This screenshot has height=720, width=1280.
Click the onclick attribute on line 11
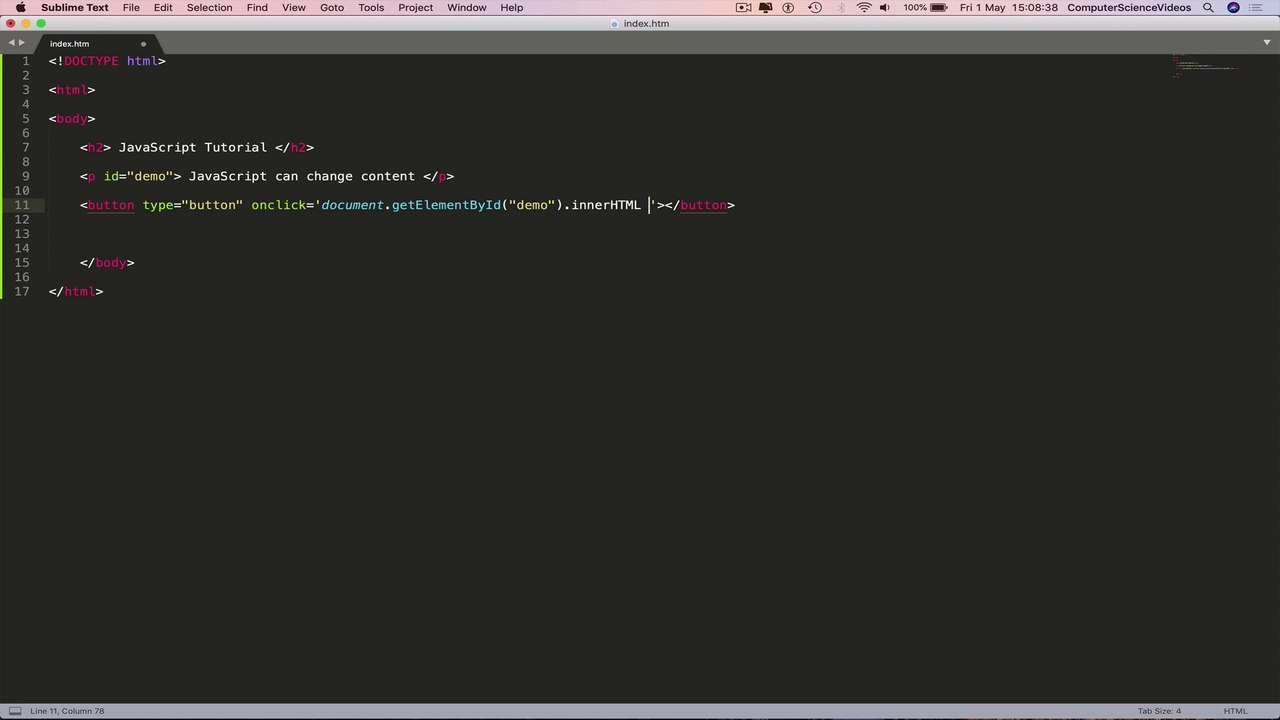[280, 205]
